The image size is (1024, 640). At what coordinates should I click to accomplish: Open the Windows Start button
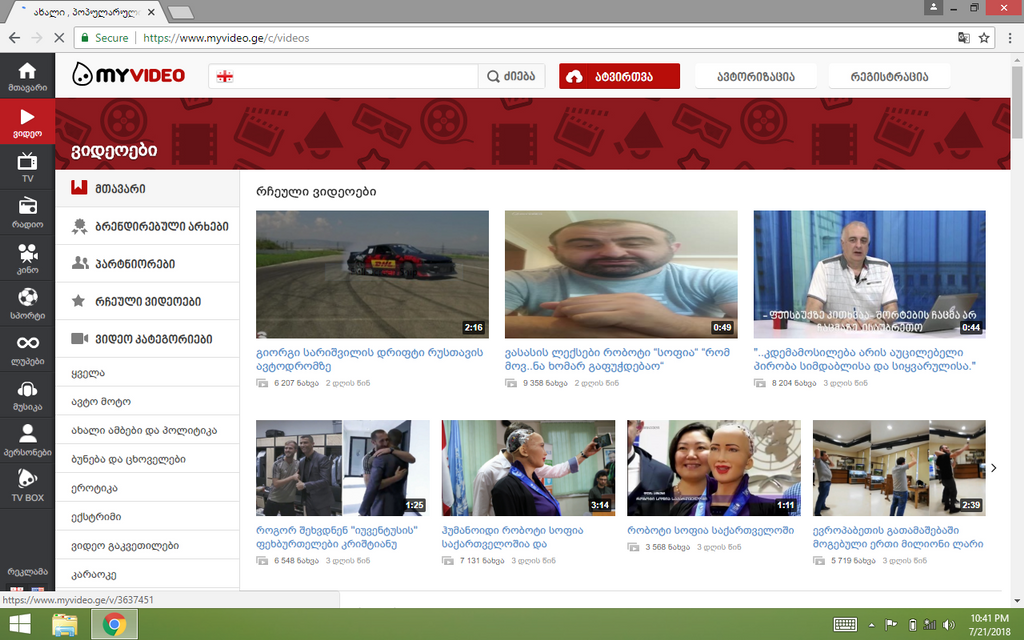[x=20, y=625]
